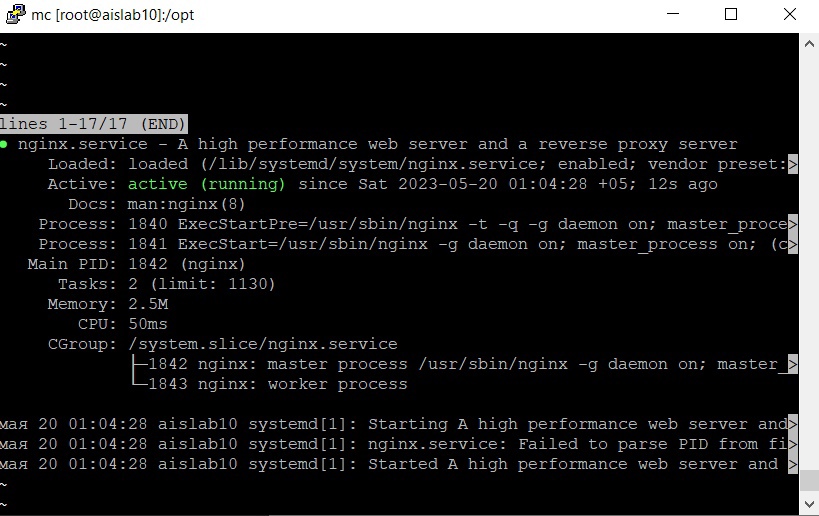Click the green nginx status dot
819x516 pixels.
(x=4, y=145)
